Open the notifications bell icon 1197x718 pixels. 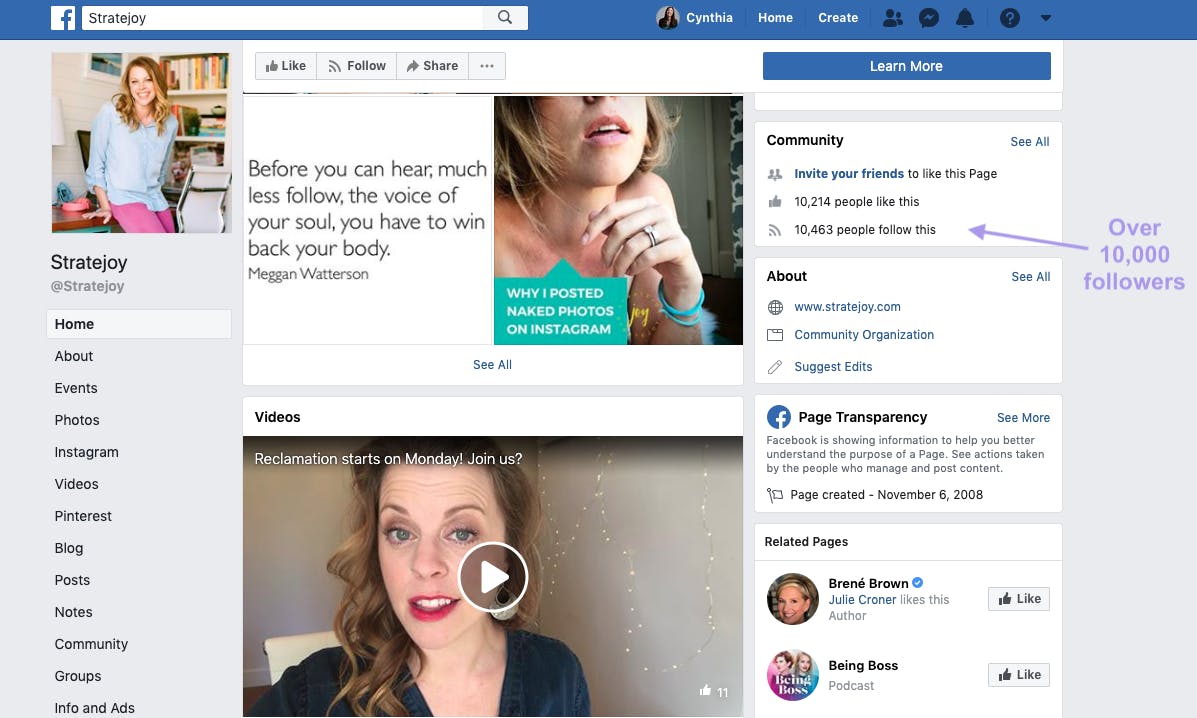tap(965, 18)
